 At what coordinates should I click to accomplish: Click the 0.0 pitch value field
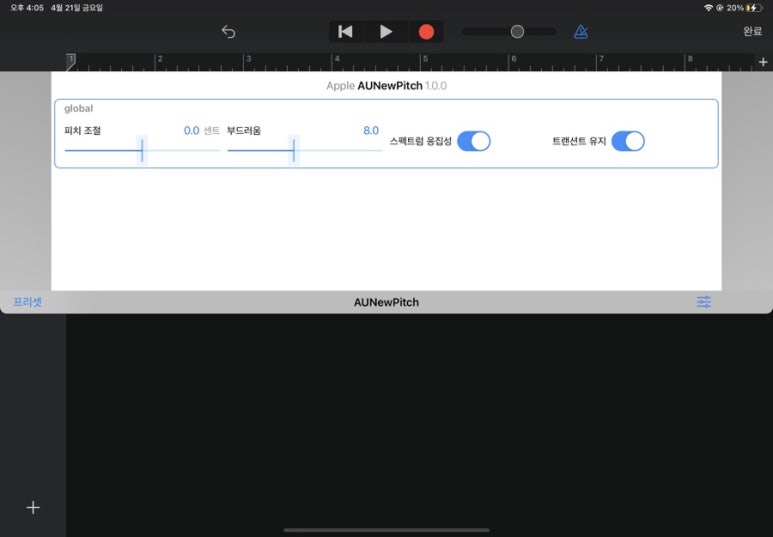191,131
